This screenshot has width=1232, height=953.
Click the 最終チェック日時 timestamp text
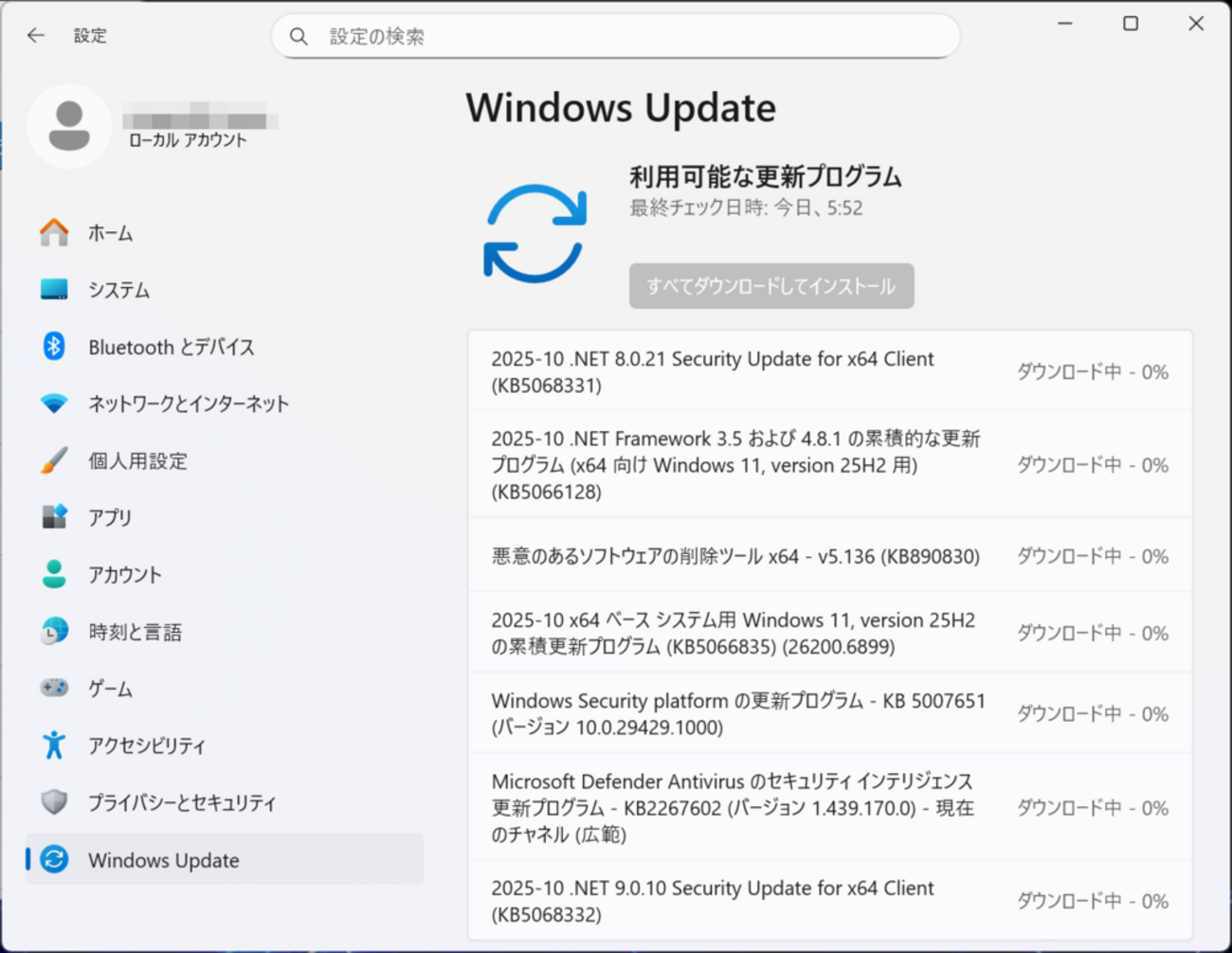(x=747, y=207)
